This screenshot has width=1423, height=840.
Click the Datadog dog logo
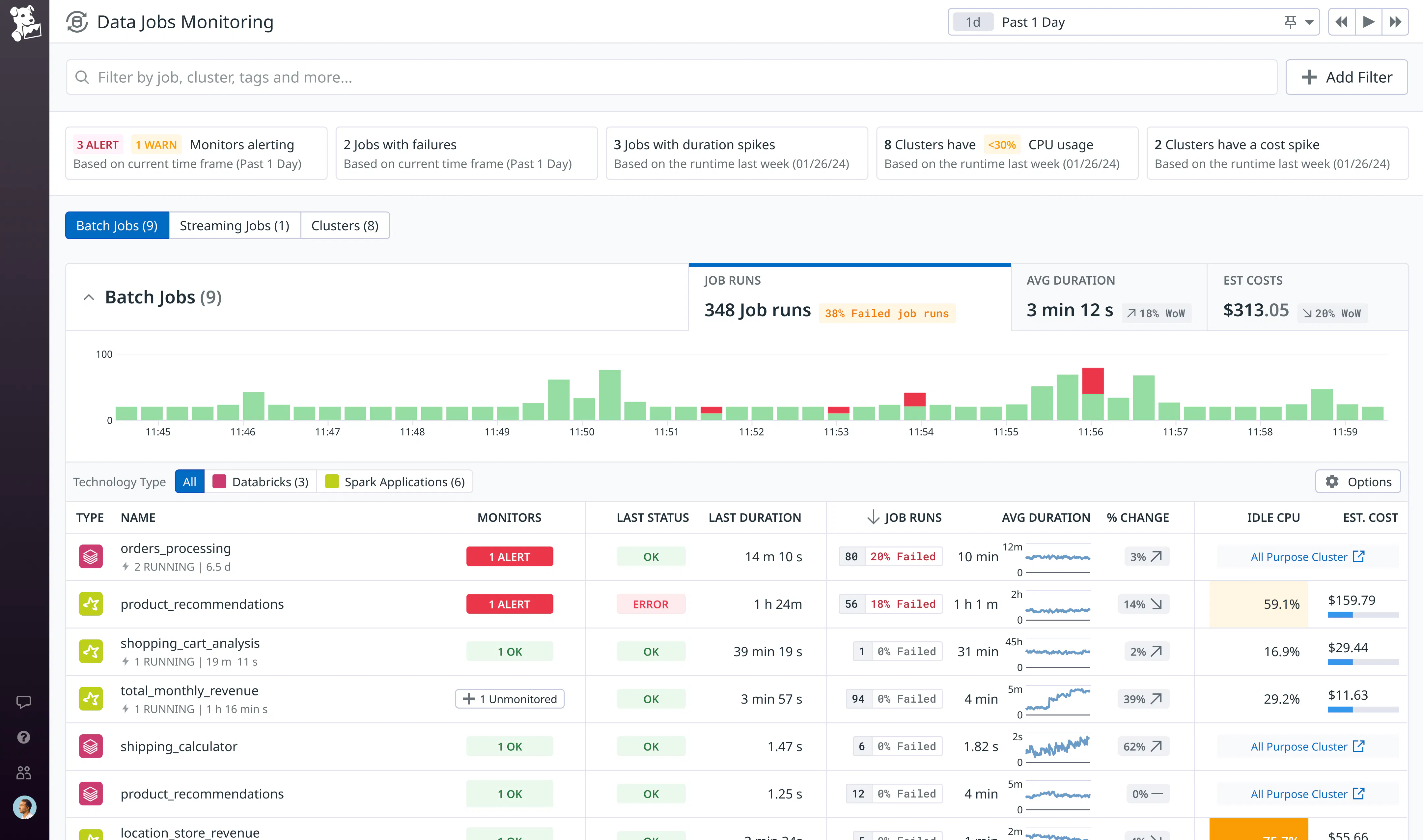25,23
